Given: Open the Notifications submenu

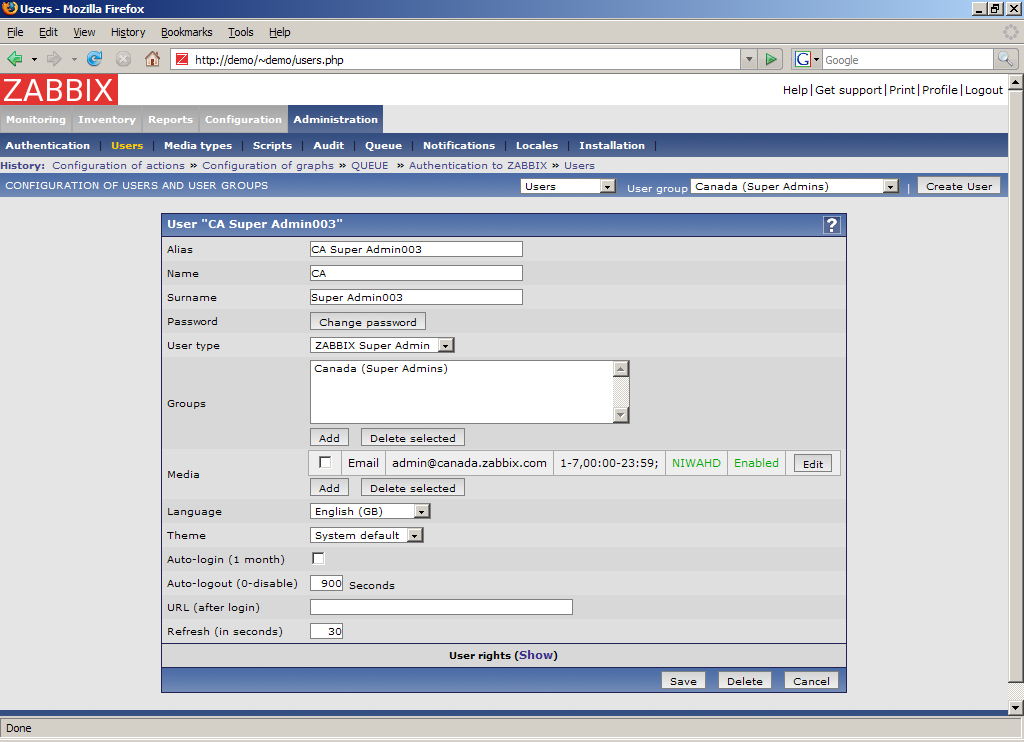Looking at the screenshot, I should 459,146.
